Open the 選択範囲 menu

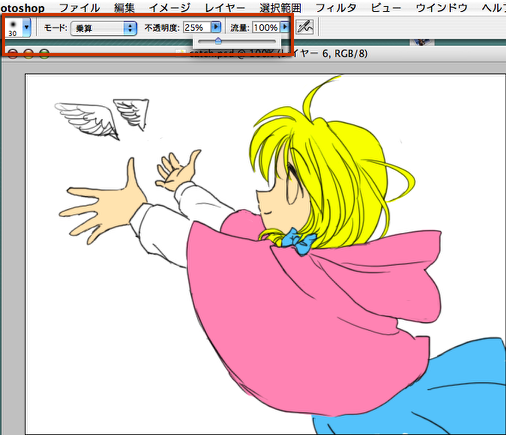click(x=280, y=7)
